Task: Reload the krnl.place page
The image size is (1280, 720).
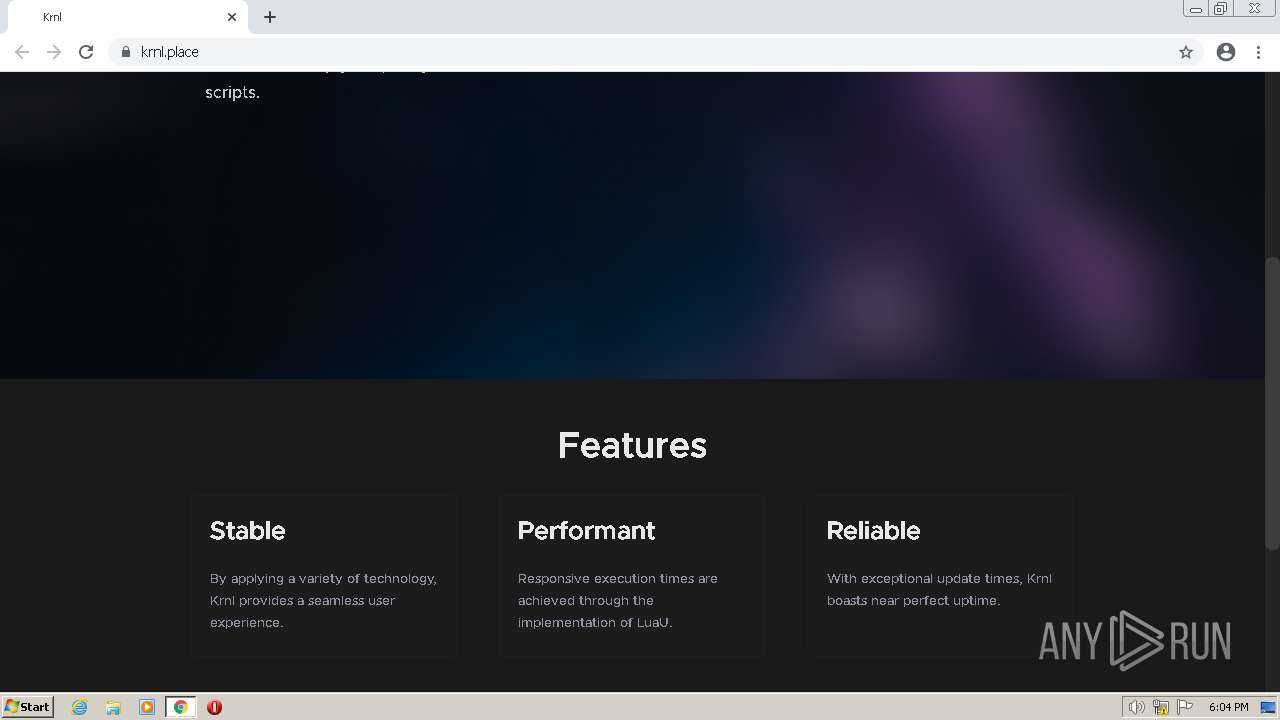Action: point(86,52)
